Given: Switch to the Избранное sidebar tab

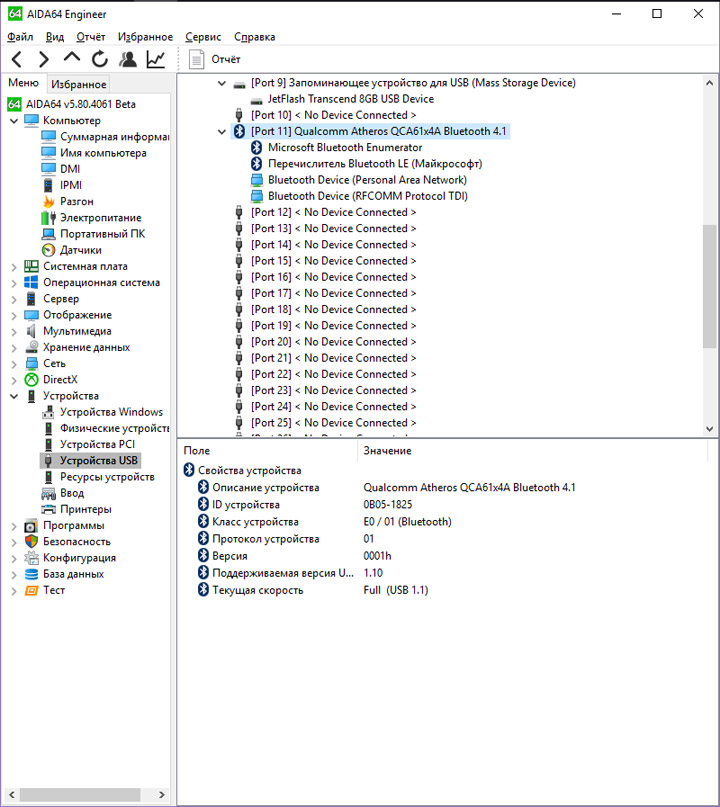Looking at the screenshot, I should point(78,84).
